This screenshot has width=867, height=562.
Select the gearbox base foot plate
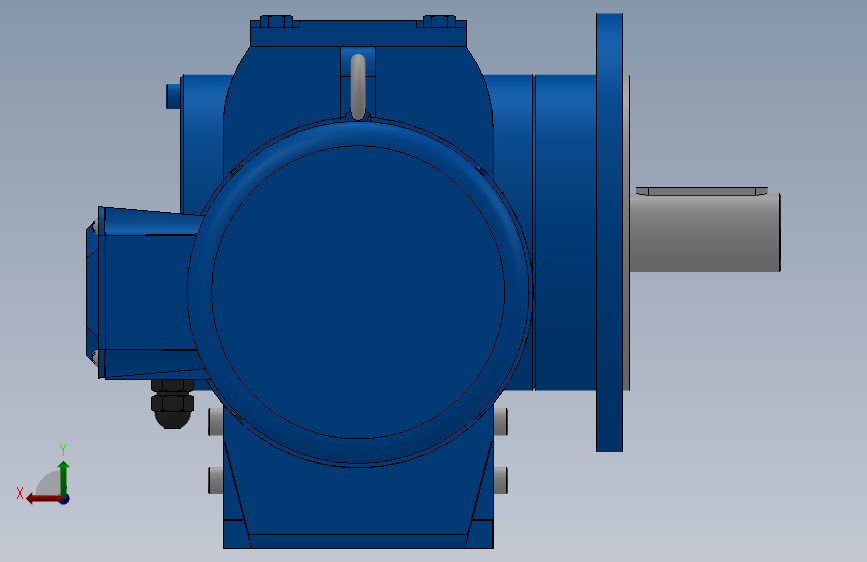[358, 541]
